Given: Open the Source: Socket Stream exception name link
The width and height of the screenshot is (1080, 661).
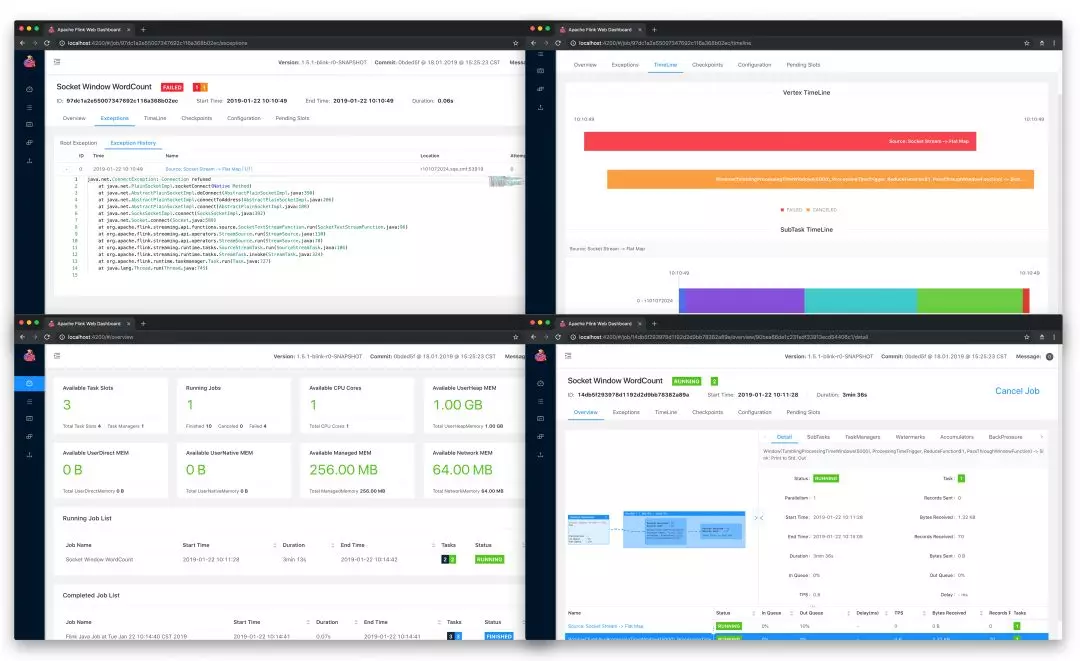Looking at the screenshot, I should pos(209,169).
